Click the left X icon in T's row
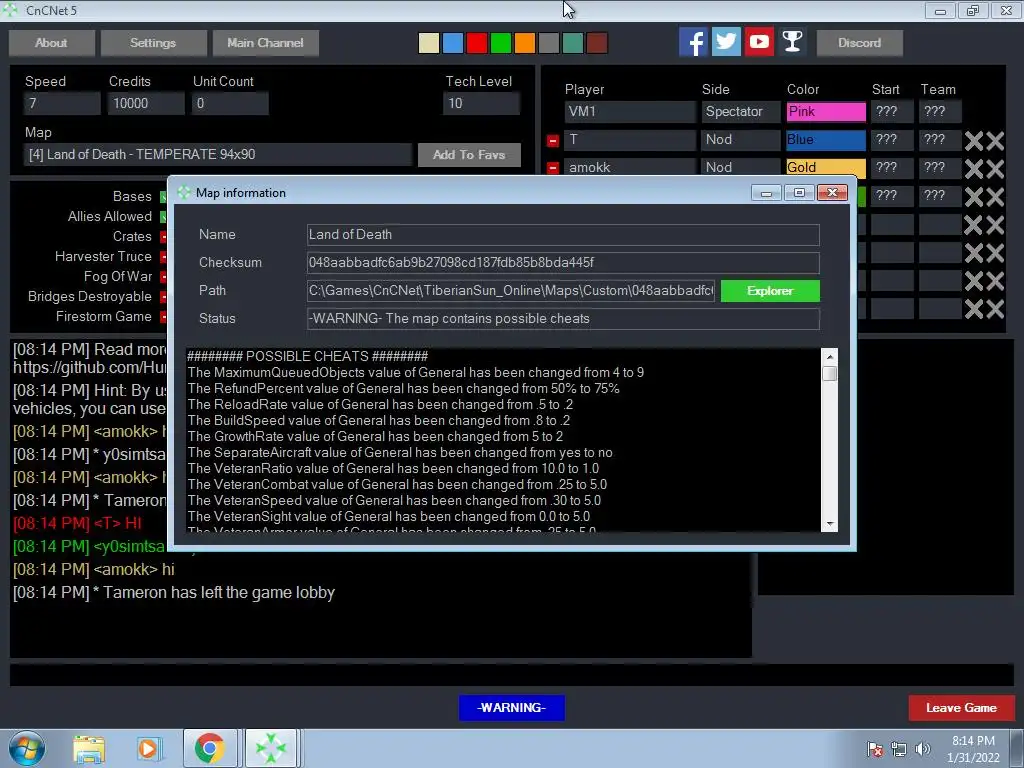Viewport: 1024px width, 768px height. tap(973, 140)
